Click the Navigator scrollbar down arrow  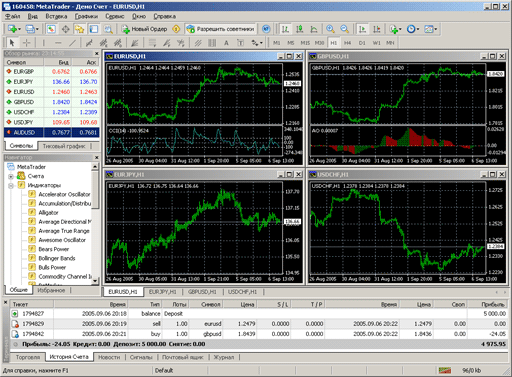click(x=95, y=281)
